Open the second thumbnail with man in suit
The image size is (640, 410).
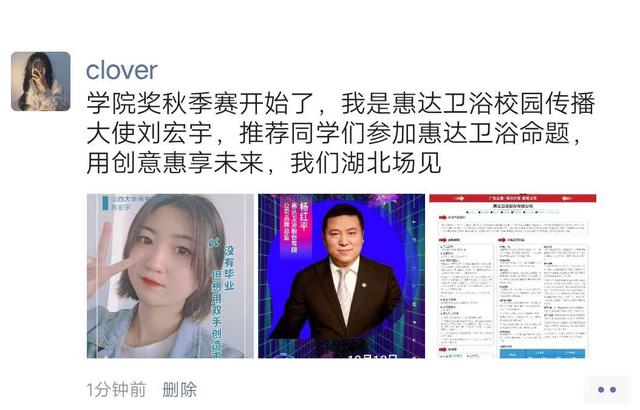click(341, 276)
